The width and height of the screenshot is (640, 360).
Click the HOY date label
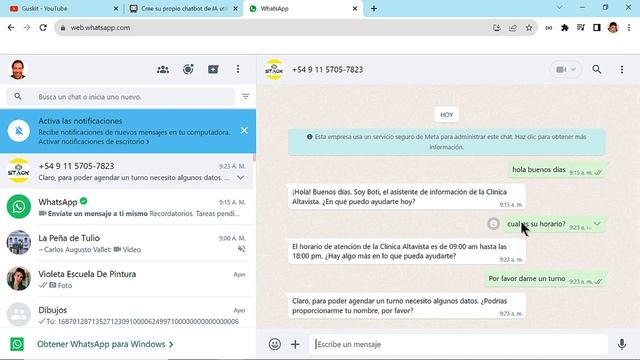coord(447,115)
